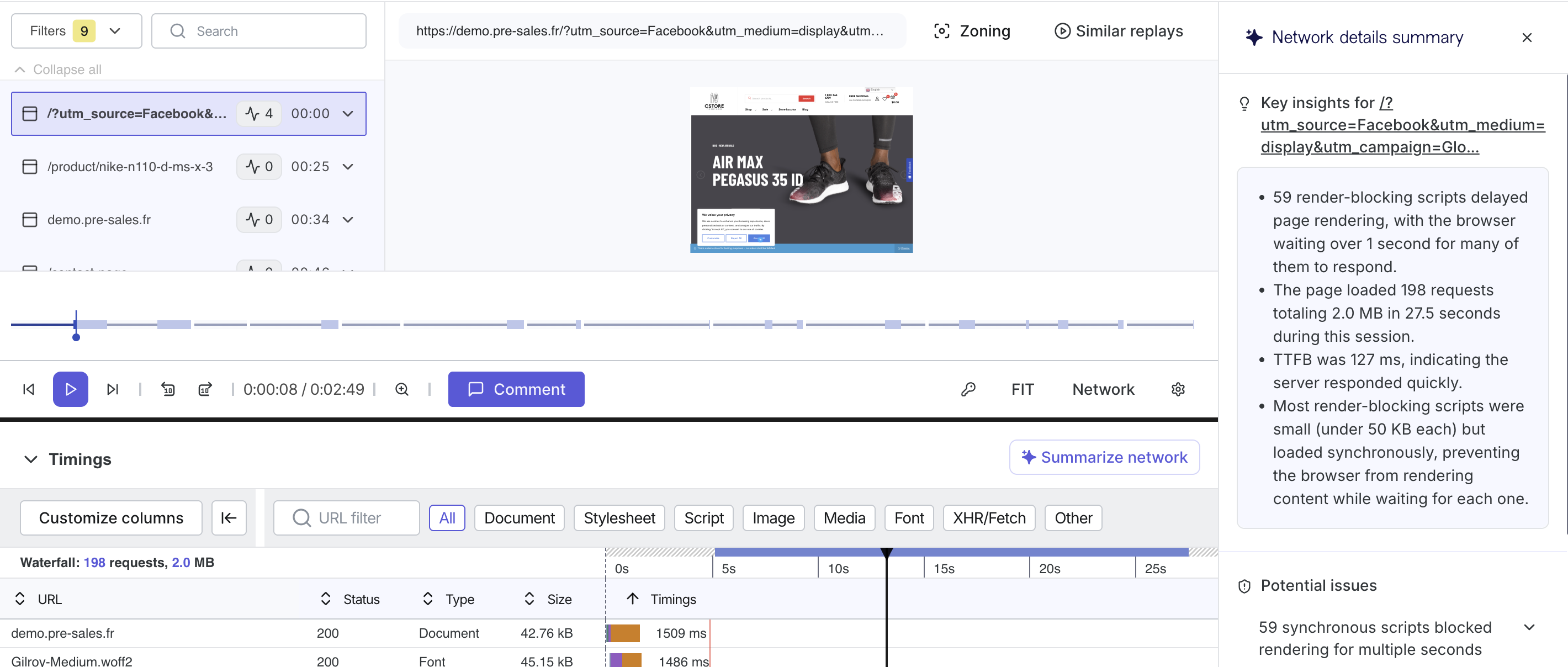1568x667 pixels.
Task: Expand the /product/nike-n110-d-ms-x-3 row chevron
Action: pyautogui.click(x=348, y=167)
